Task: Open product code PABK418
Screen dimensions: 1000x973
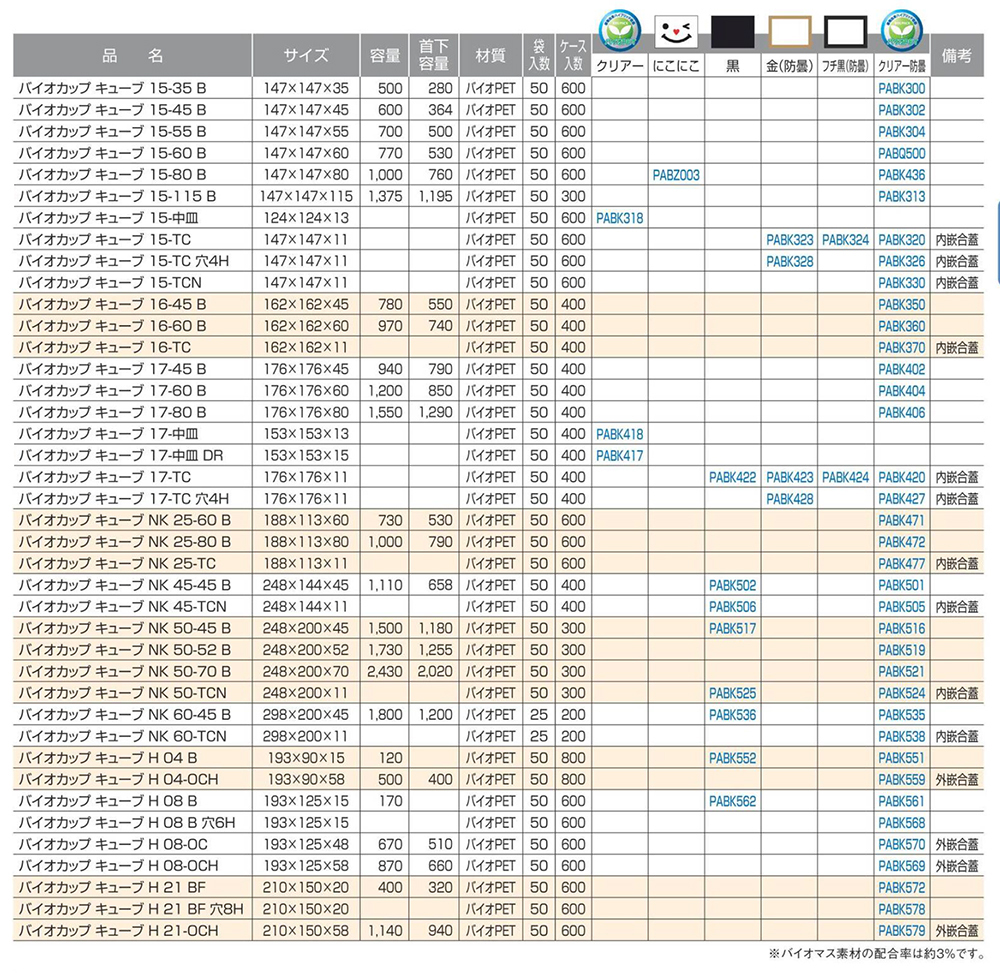Action: [620, 435]
